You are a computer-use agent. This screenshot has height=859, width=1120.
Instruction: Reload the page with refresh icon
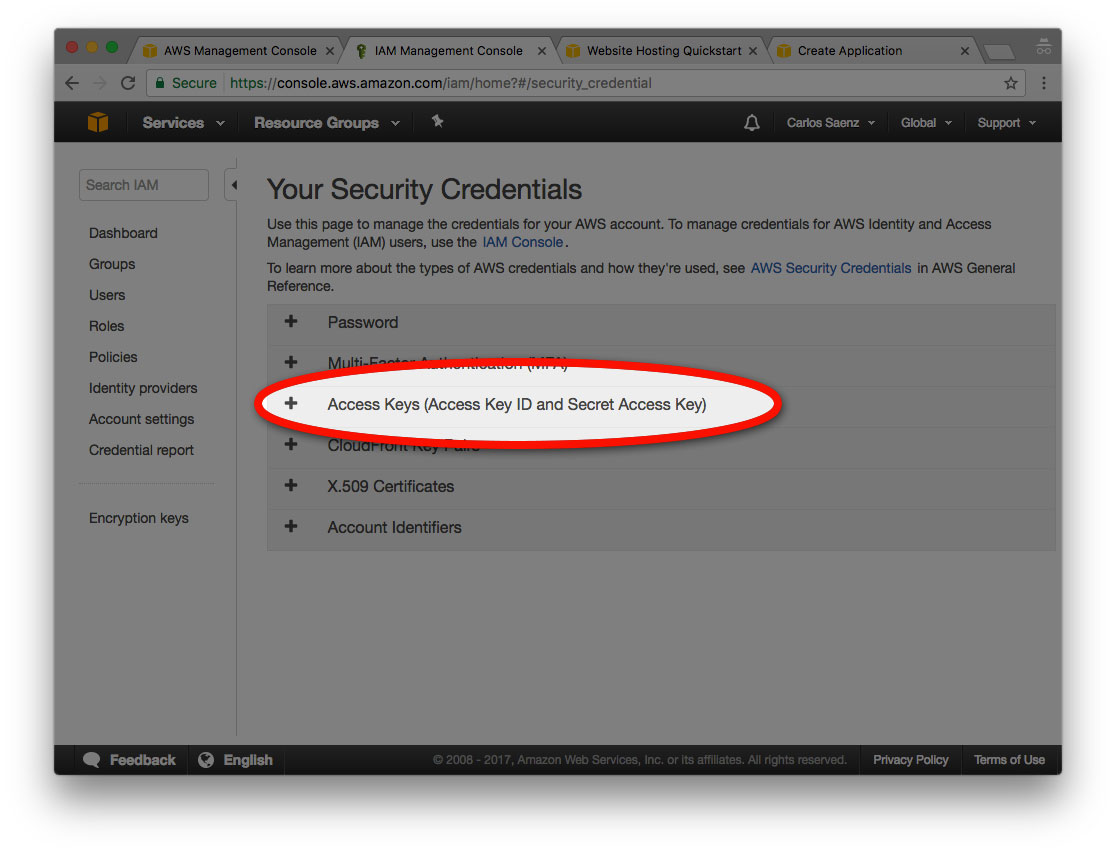coord(128,83)
